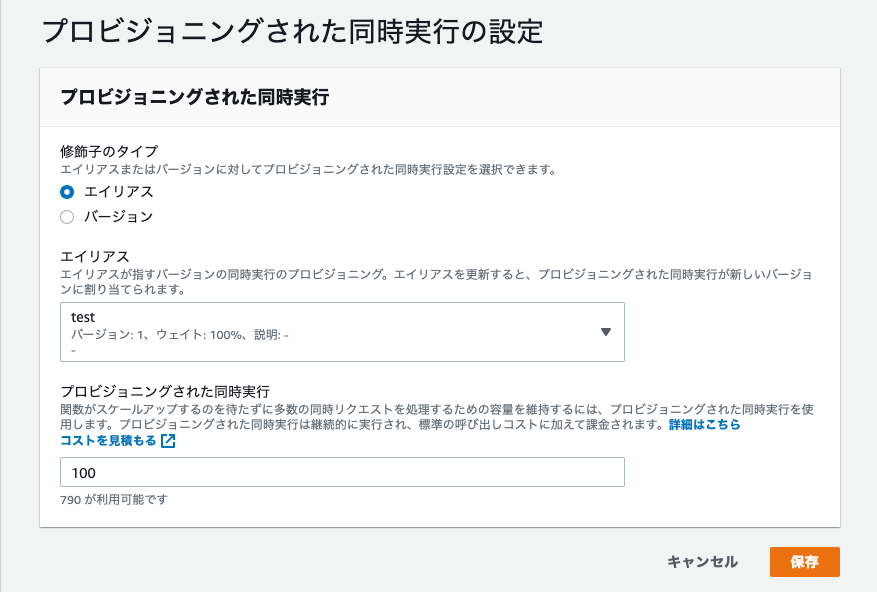Select the エイリアス radio button
The image size is (877, 592).
67,192
